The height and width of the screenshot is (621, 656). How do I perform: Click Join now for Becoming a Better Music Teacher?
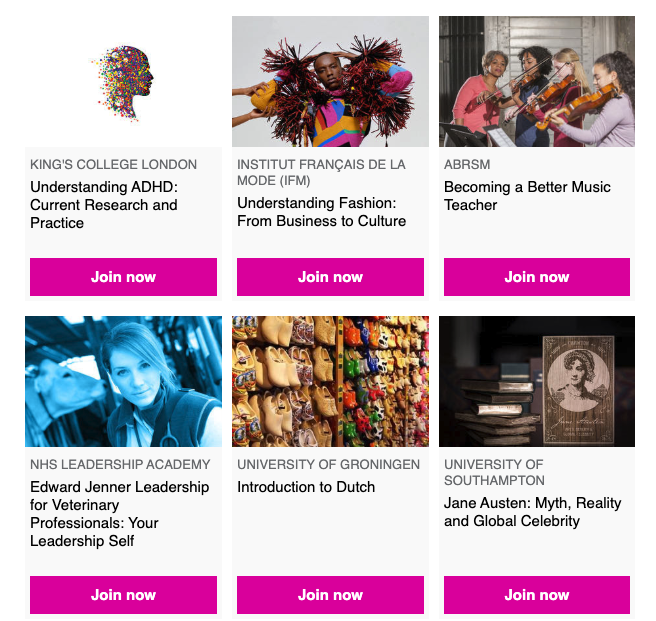click(537, 277)
